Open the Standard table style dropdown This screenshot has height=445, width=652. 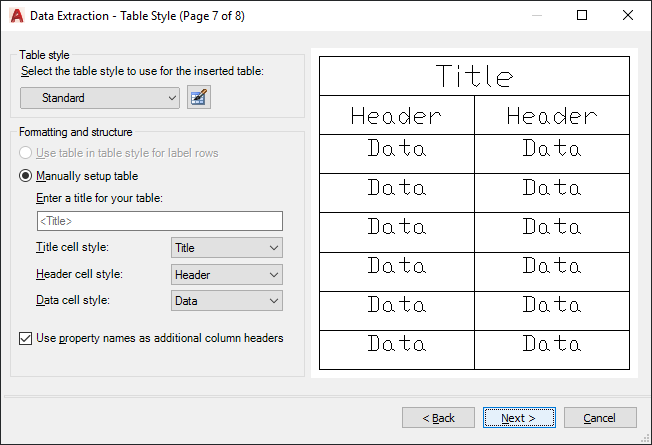pyautogui.click(x=100, y=97)
